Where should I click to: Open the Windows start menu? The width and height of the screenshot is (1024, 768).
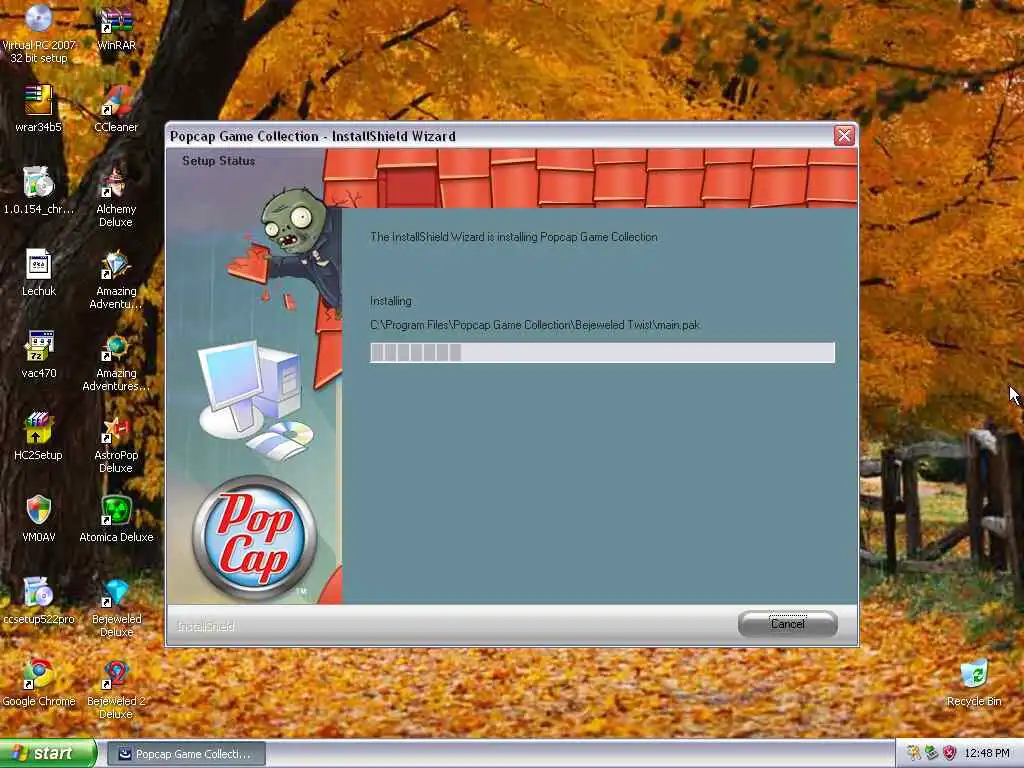[x=48, y=753]
